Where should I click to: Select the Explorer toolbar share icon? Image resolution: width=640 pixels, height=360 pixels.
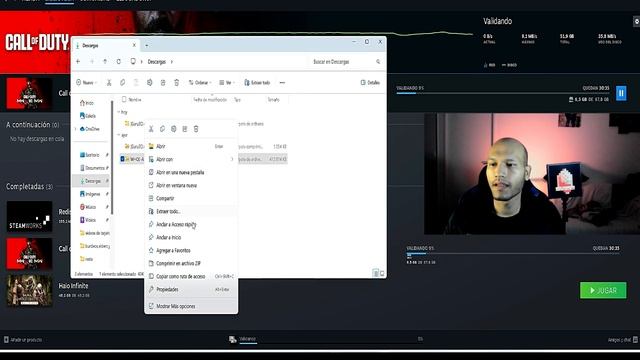(163, 82)
